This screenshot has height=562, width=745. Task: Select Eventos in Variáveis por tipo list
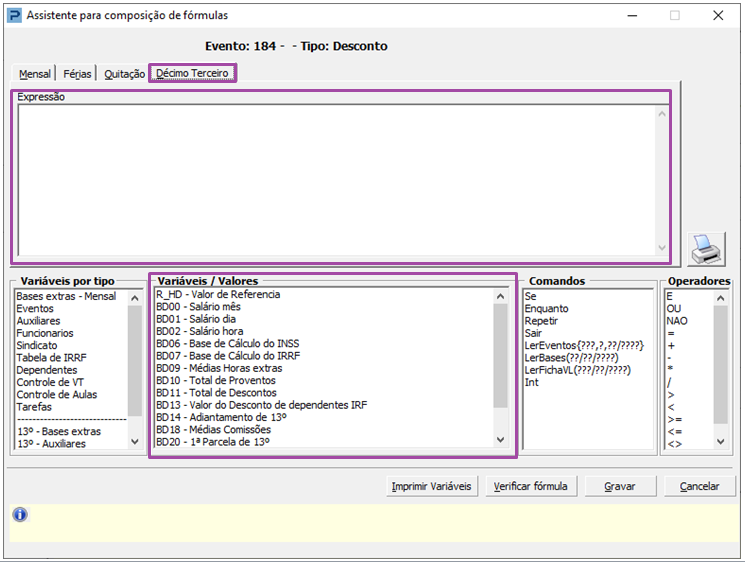[35, 308]
